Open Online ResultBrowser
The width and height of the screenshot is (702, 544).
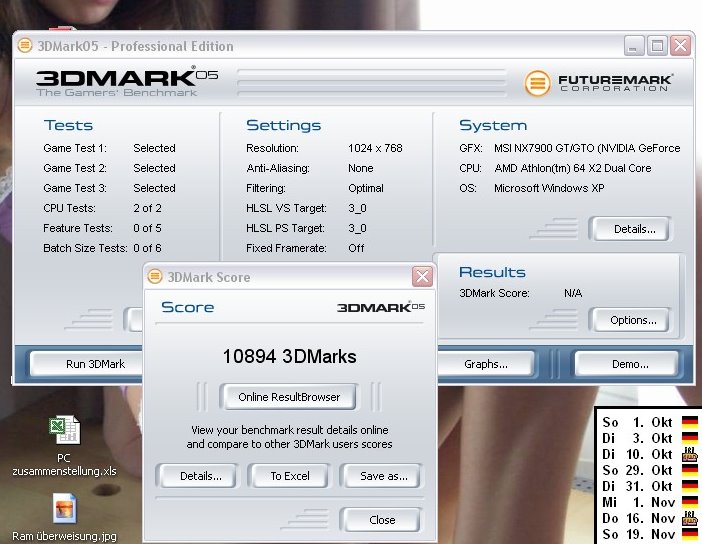coord(289,397)
